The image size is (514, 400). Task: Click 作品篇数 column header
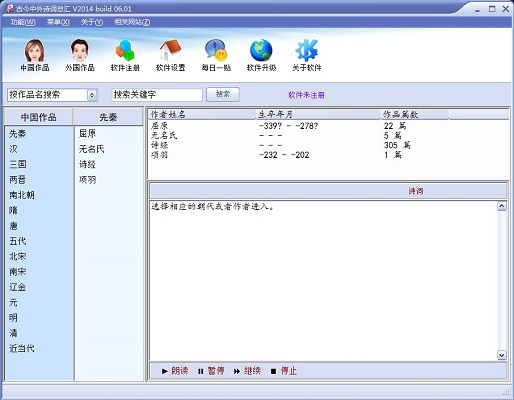coord(415,114)
